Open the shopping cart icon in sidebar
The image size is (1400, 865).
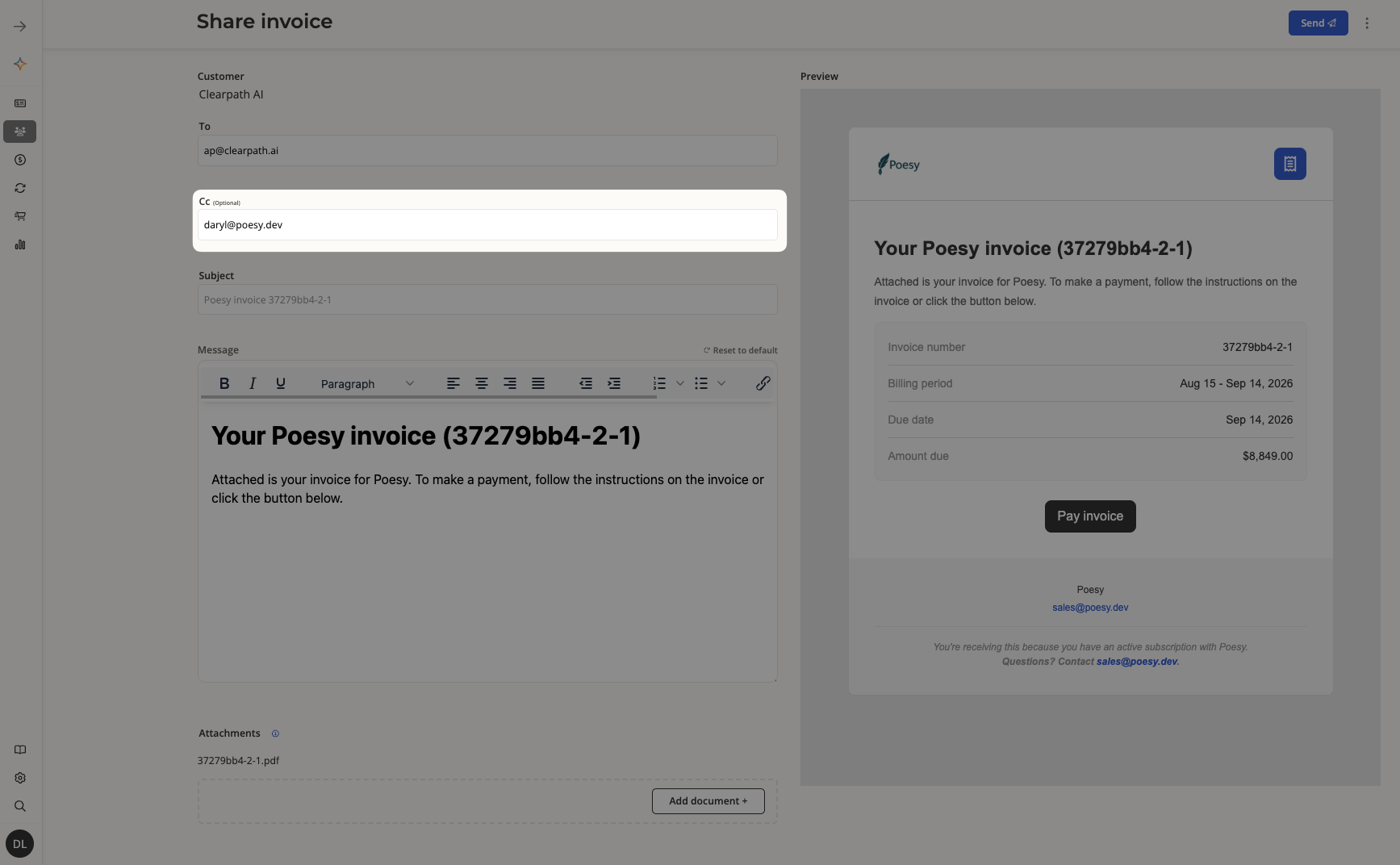click(20, 216)
